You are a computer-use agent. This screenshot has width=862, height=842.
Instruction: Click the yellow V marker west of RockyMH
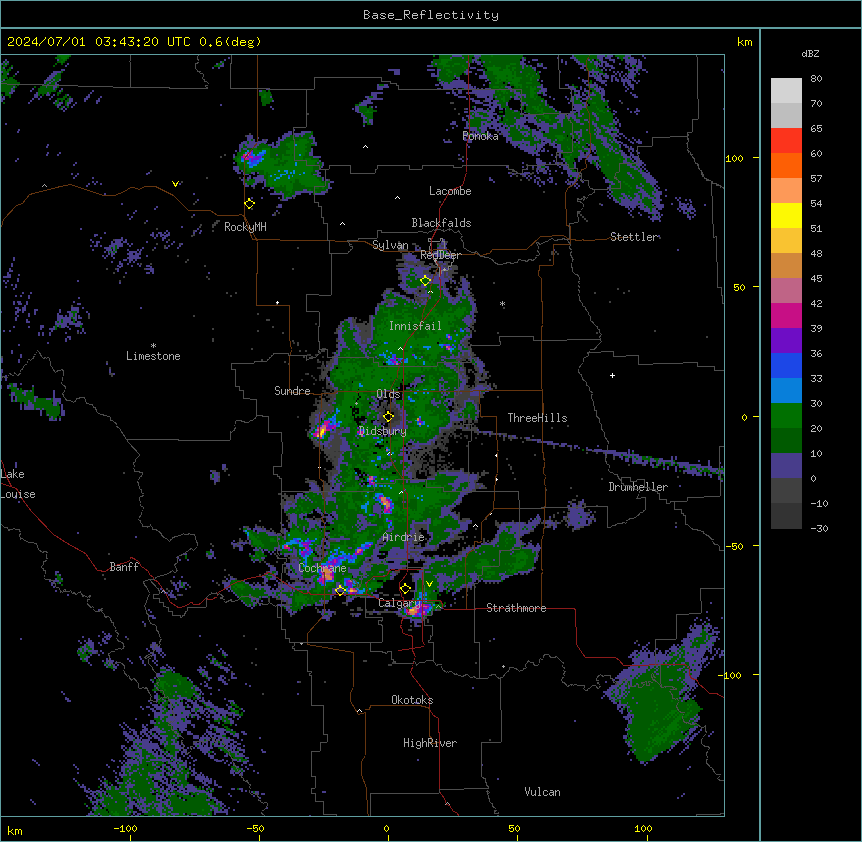[x=175, y=184]
